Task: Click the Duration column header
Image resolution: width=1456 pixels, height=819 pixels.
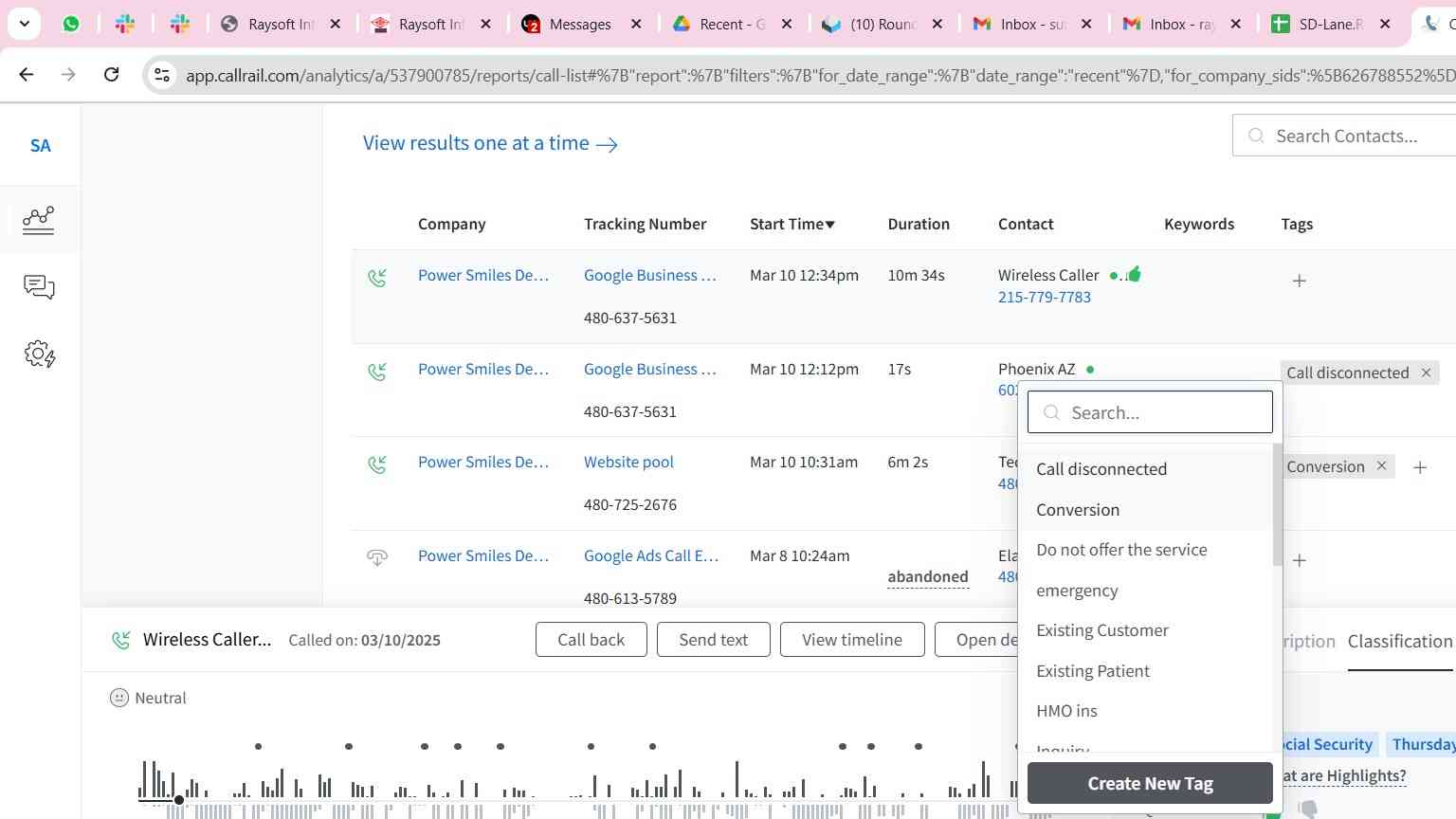Action: (919, 224)
